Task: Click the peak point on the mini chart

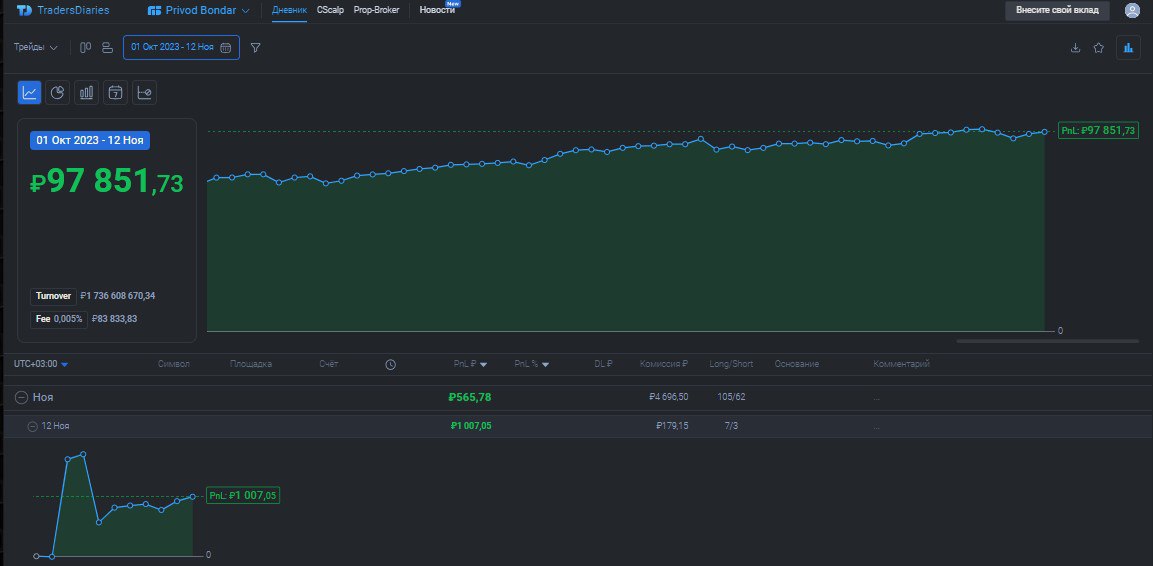Action: click(83, 454)
